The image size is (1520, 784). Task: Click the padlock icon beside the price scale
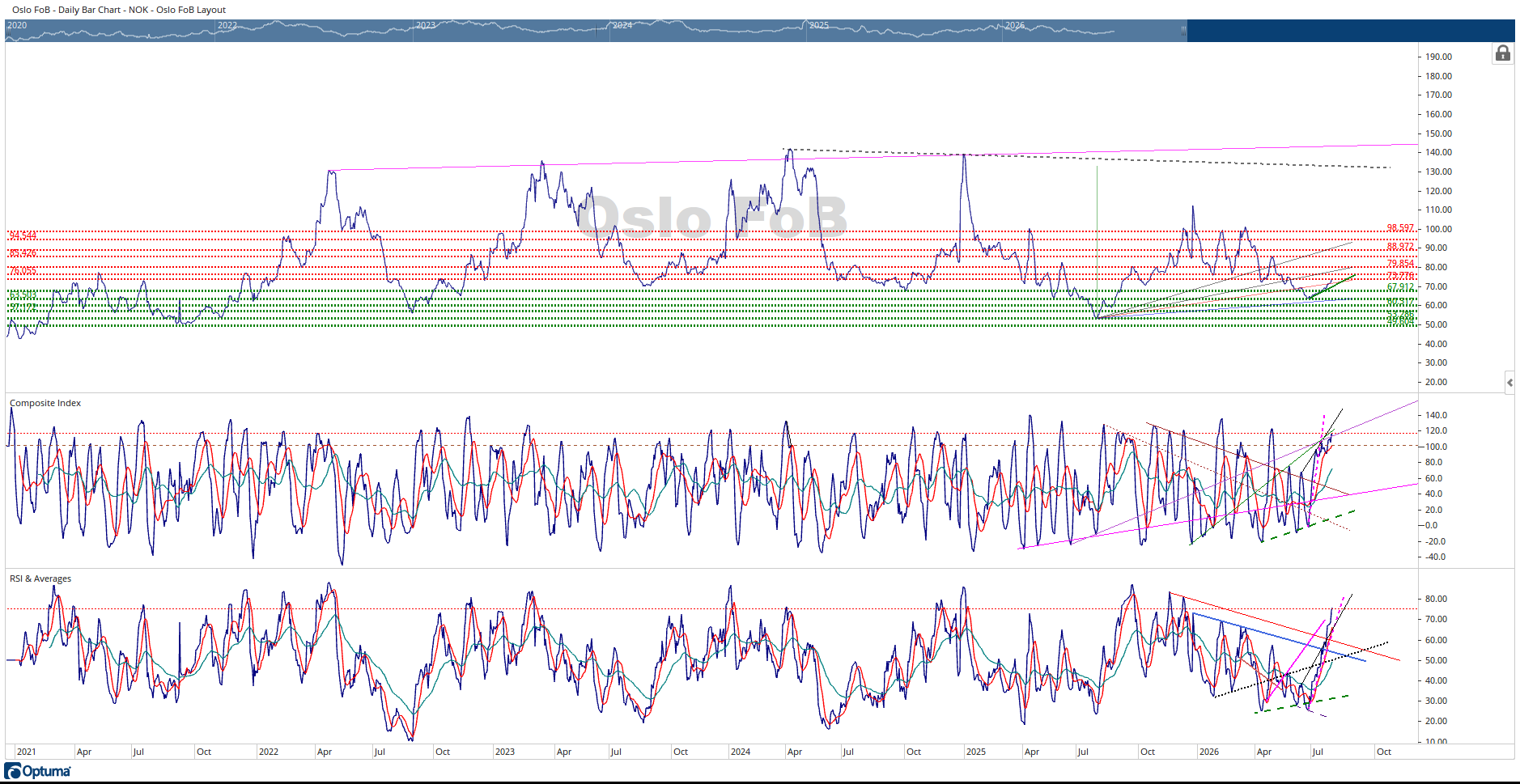(1503, 53)
